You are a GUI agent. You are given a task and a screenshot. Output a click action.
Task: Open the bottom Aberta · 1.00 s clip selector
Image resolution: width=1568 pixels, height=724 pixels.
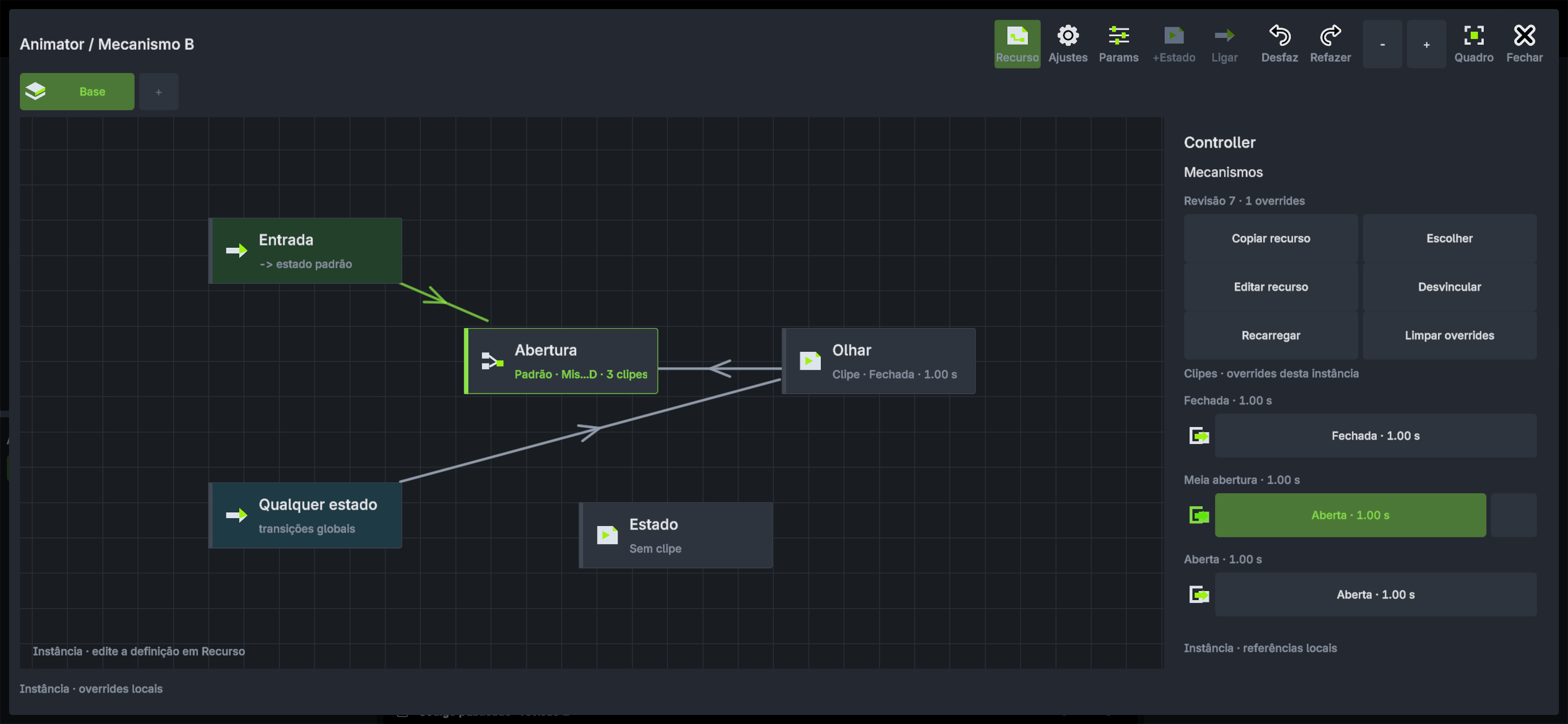[x=1375, y=594]
